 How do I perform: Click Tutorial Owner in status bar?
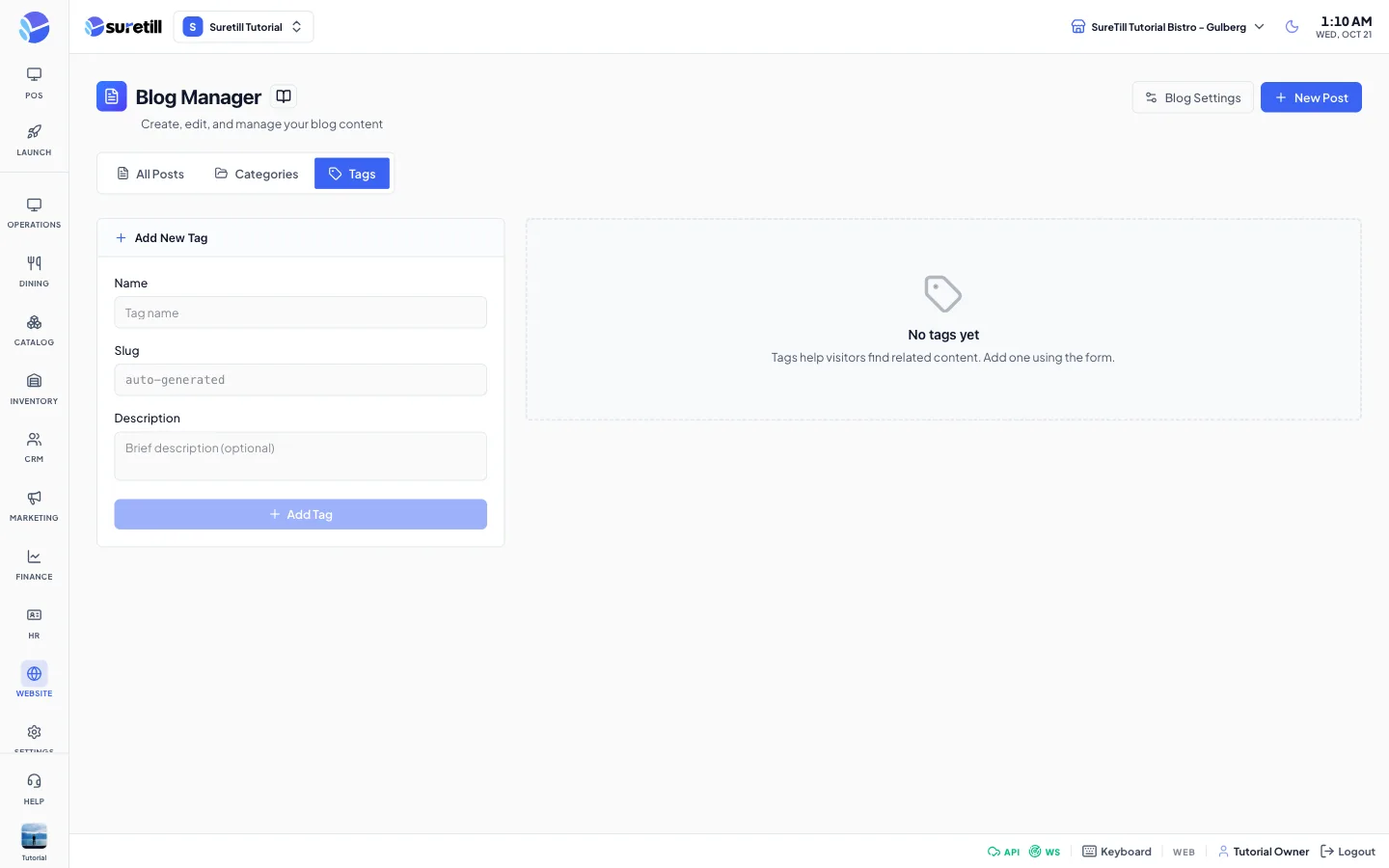point(1264,852)
